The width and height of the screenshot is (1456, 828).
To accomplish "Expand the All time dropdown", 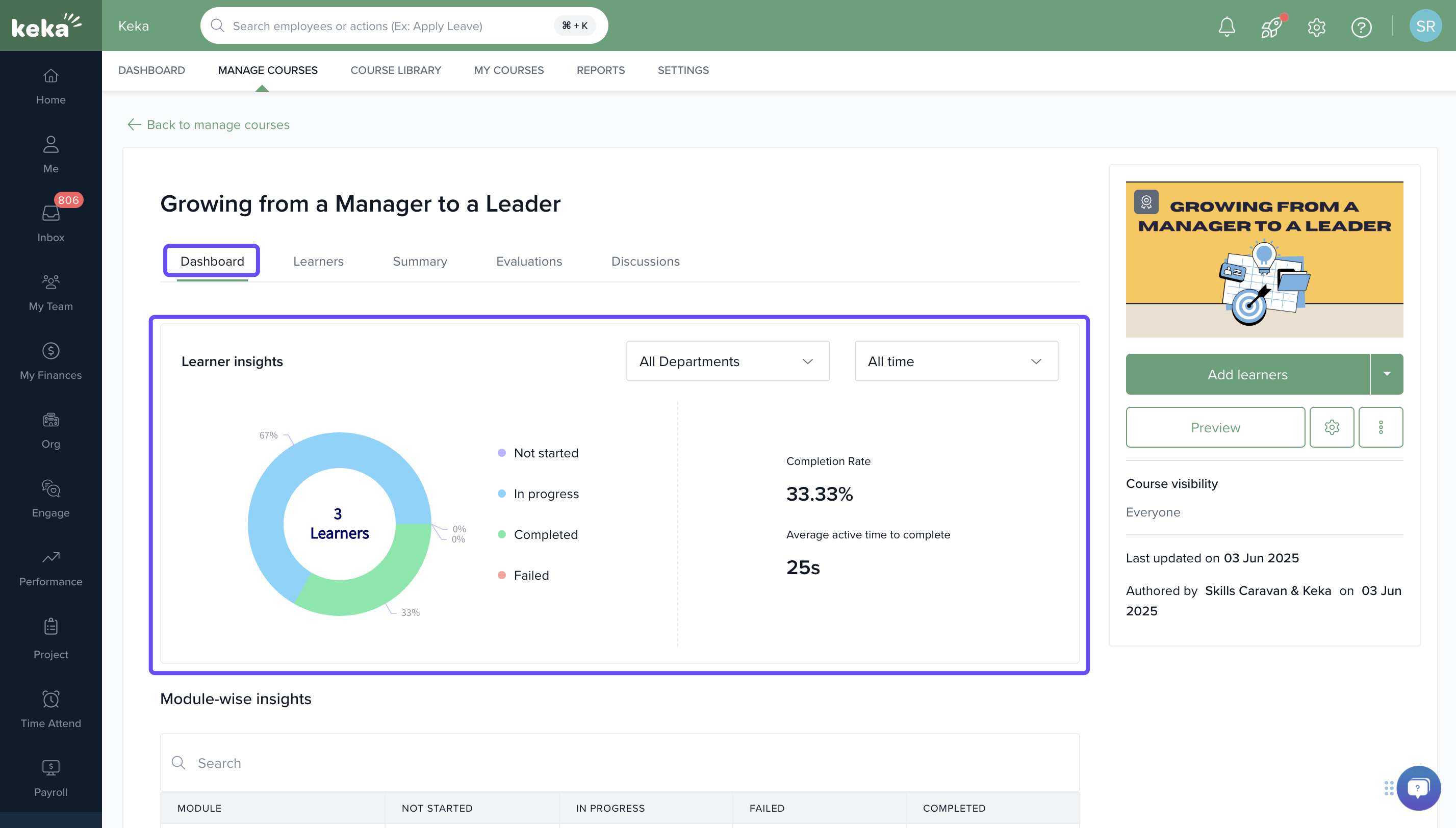I will (x=956, y=361).
